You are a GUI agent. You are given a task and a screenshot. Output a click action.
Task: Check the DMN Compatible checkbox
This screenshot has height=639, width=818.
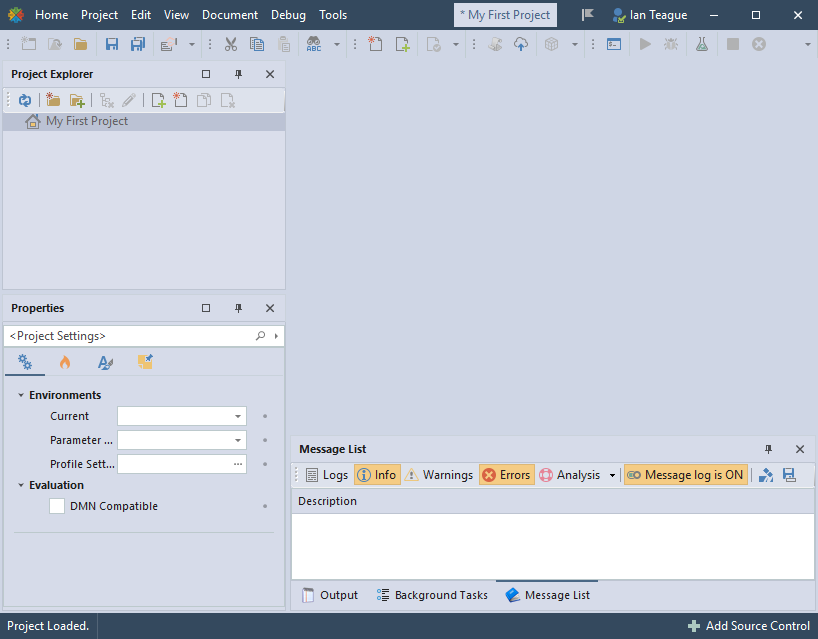pyautogui.click(x=57, y=506)
